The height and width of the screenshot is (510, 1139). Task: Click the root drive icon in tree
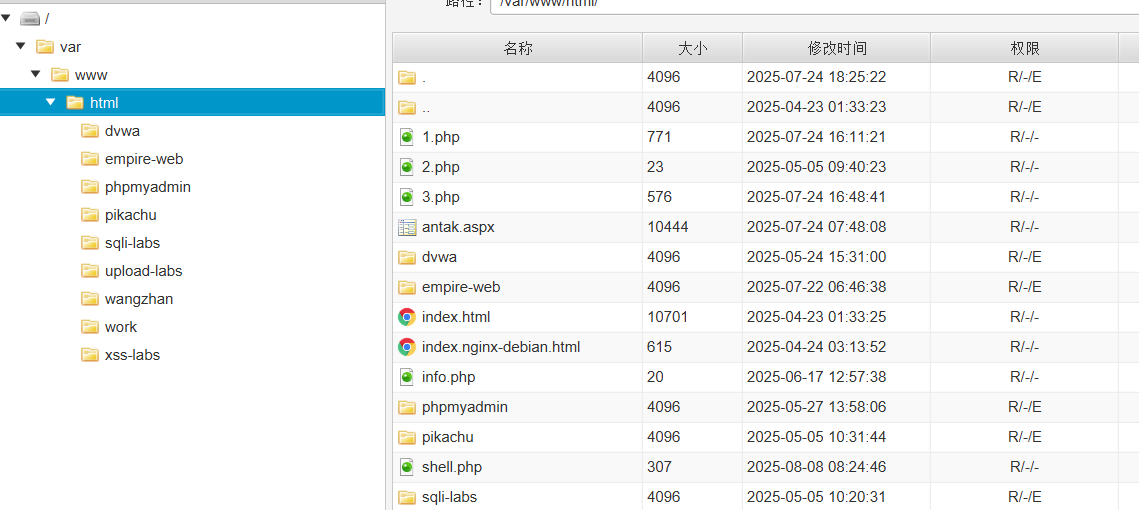(31, 19)
